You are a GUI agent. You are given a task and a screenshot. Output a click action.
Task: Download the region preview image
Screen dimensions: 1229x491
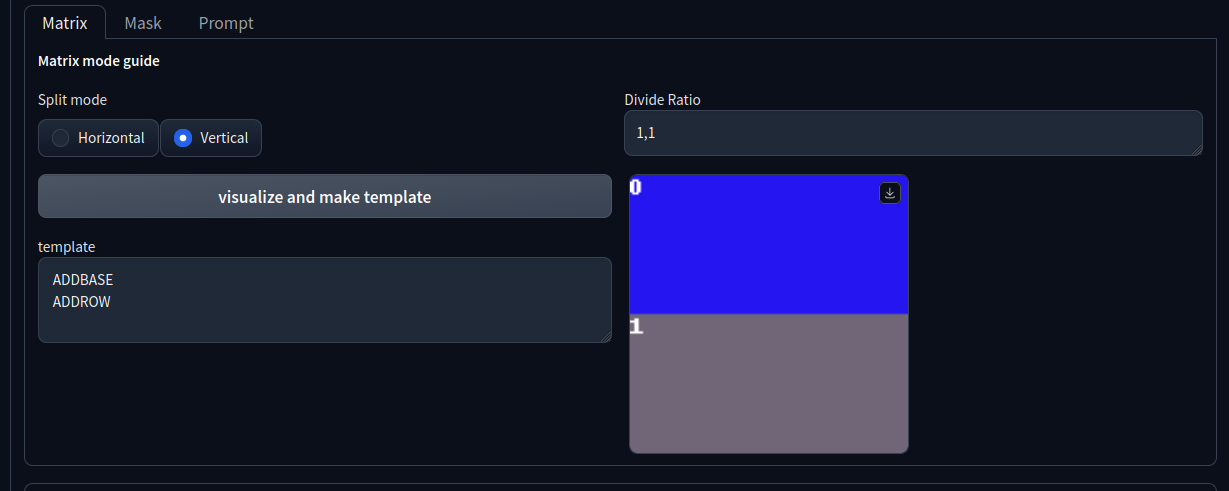point(890,194)
